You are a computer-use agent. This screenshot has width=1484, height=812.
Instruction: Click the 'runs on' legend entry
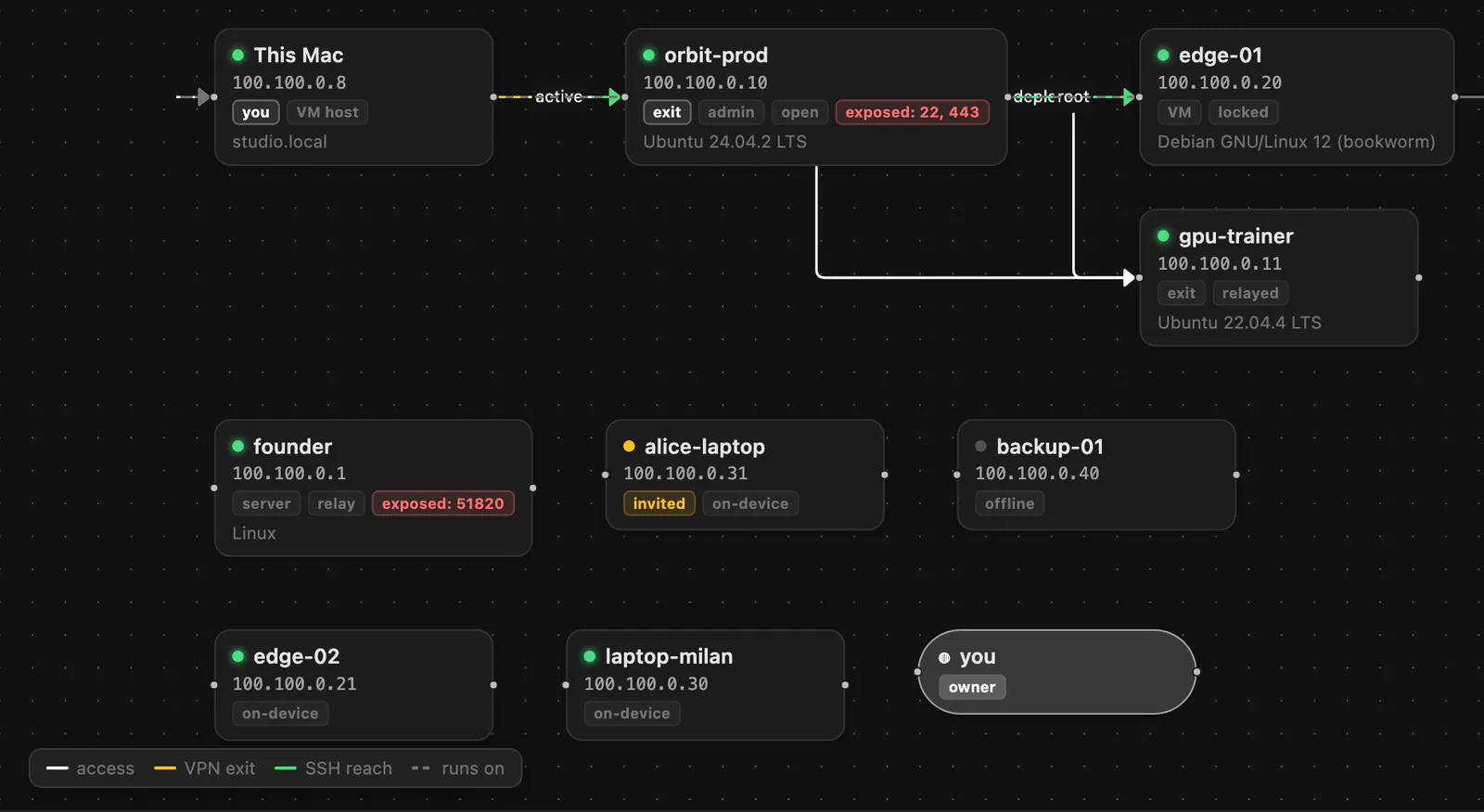click(x=458, y=768)
